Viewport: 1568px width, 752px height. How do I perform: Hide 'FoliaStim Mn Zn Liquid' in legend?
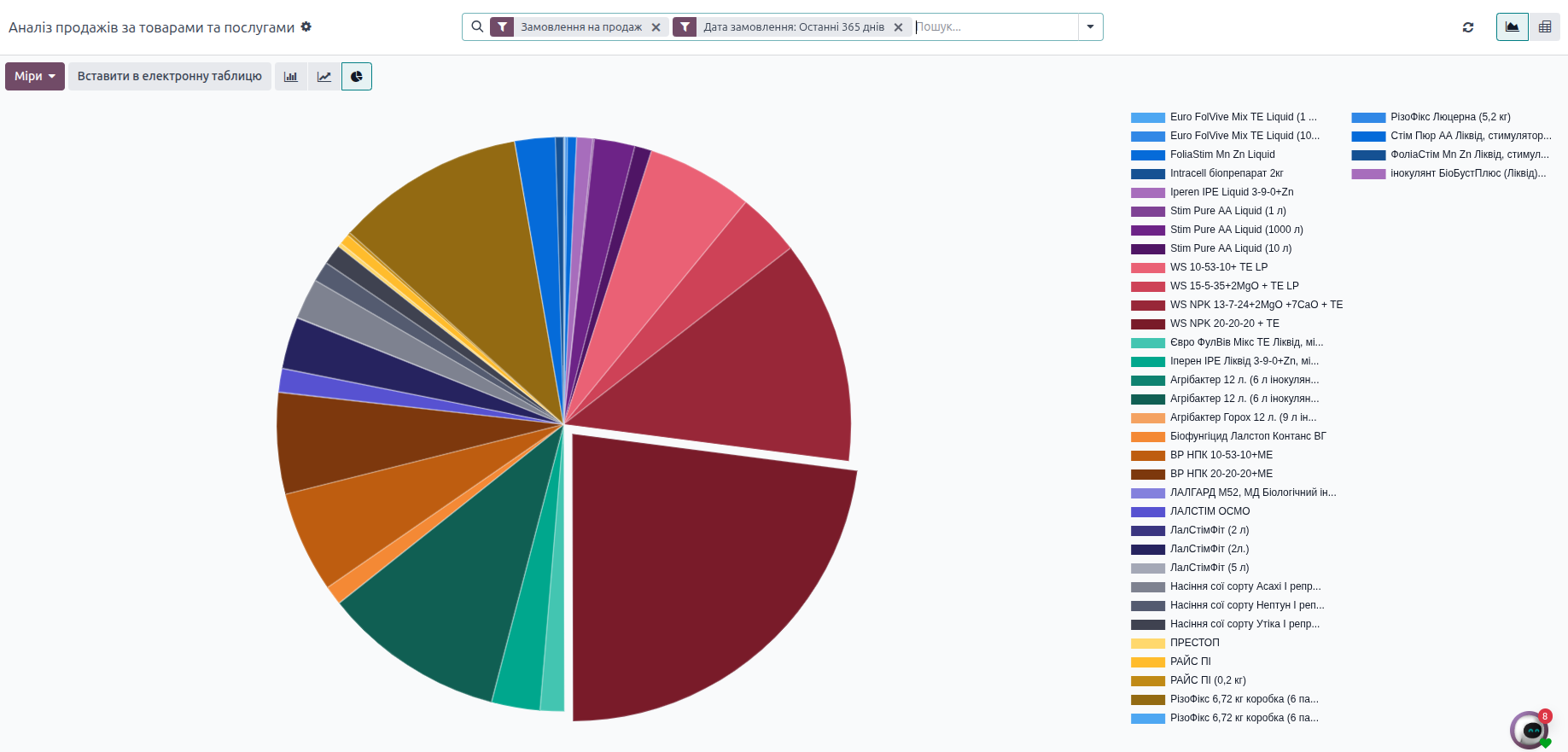tap(1221, 154)
